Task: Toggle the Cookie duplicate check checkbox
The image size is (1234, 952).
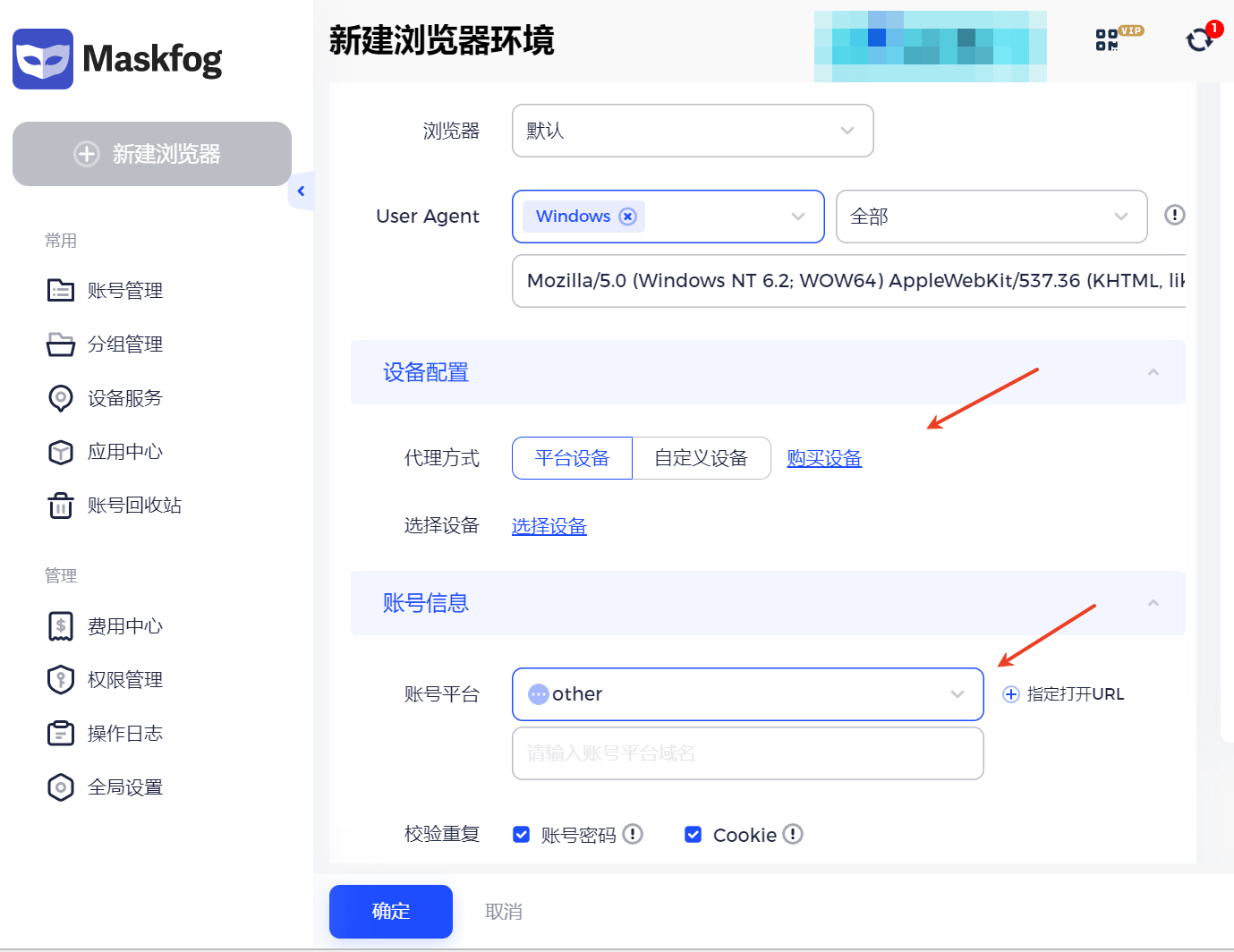Action: pyautogui.click(x=694, y=835)
